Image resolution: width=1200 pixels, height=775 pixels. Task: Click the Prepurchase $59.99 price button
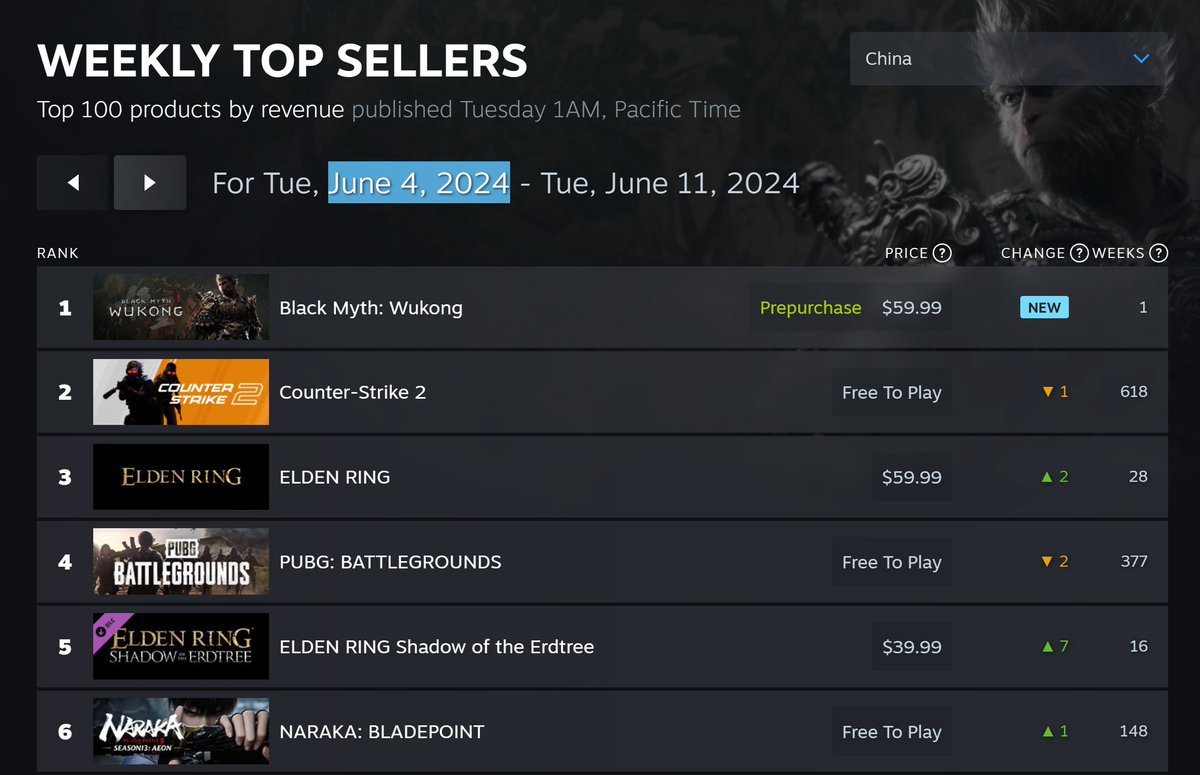point(851,307)
